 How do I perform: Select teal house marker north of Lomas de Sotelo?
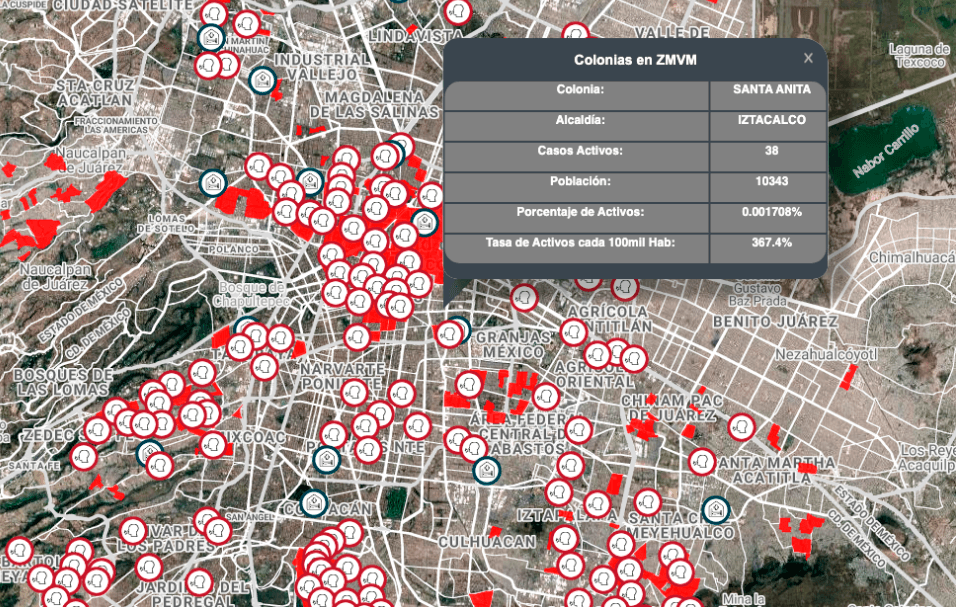pos(211,183)
